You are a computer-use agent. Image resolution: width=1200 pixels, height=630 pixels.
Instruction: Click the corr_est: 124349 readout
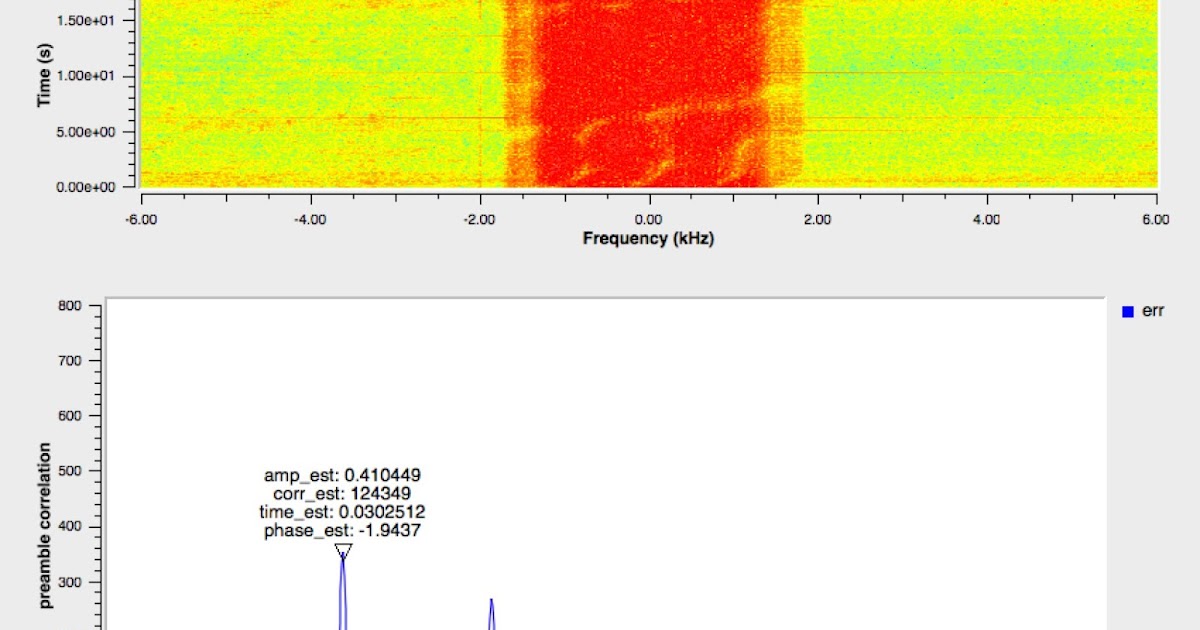[344, 494]
